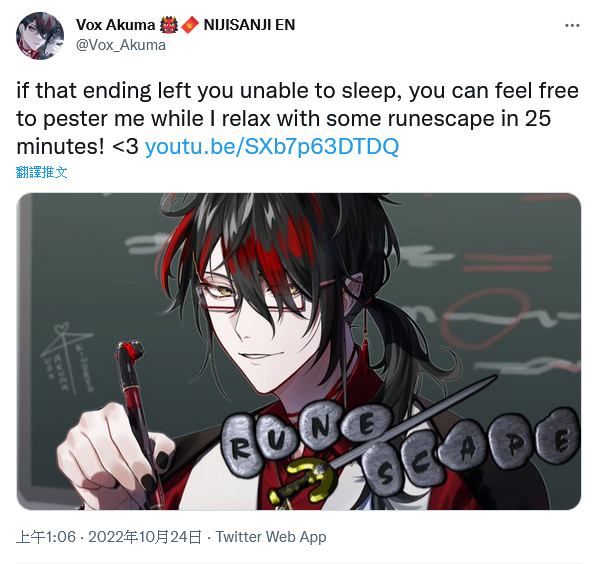Click the red chalk circle on blackboard
Image resolution: width=598 pixels, height=564 pixels.
point(484,318)
